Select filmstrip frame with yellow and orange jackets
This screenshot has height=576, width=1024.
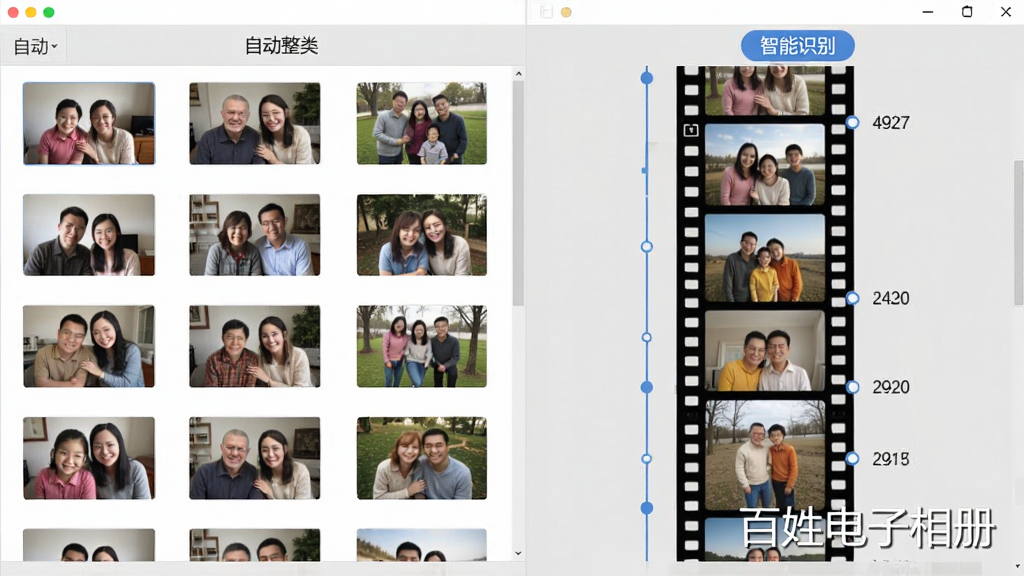click(765, 258)
